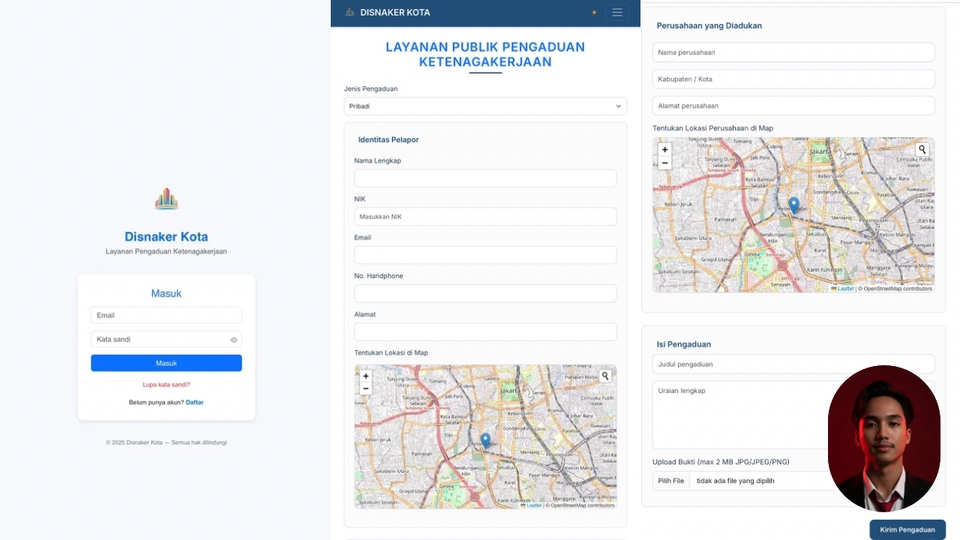Click the Nama perusahaan input field

click(x=793, y=53)
